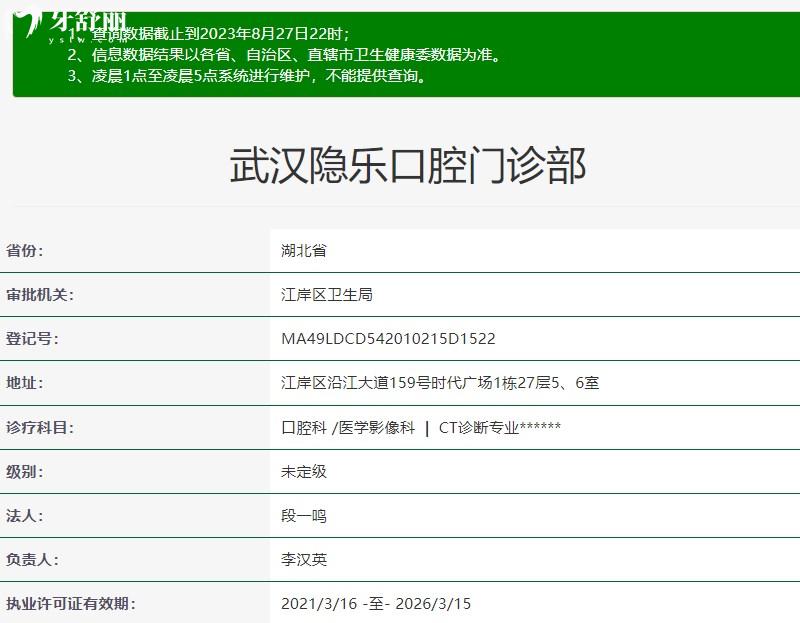Click the 诊疗科目 label
Viewport: 800px width, 623px height.
[40, 427]
